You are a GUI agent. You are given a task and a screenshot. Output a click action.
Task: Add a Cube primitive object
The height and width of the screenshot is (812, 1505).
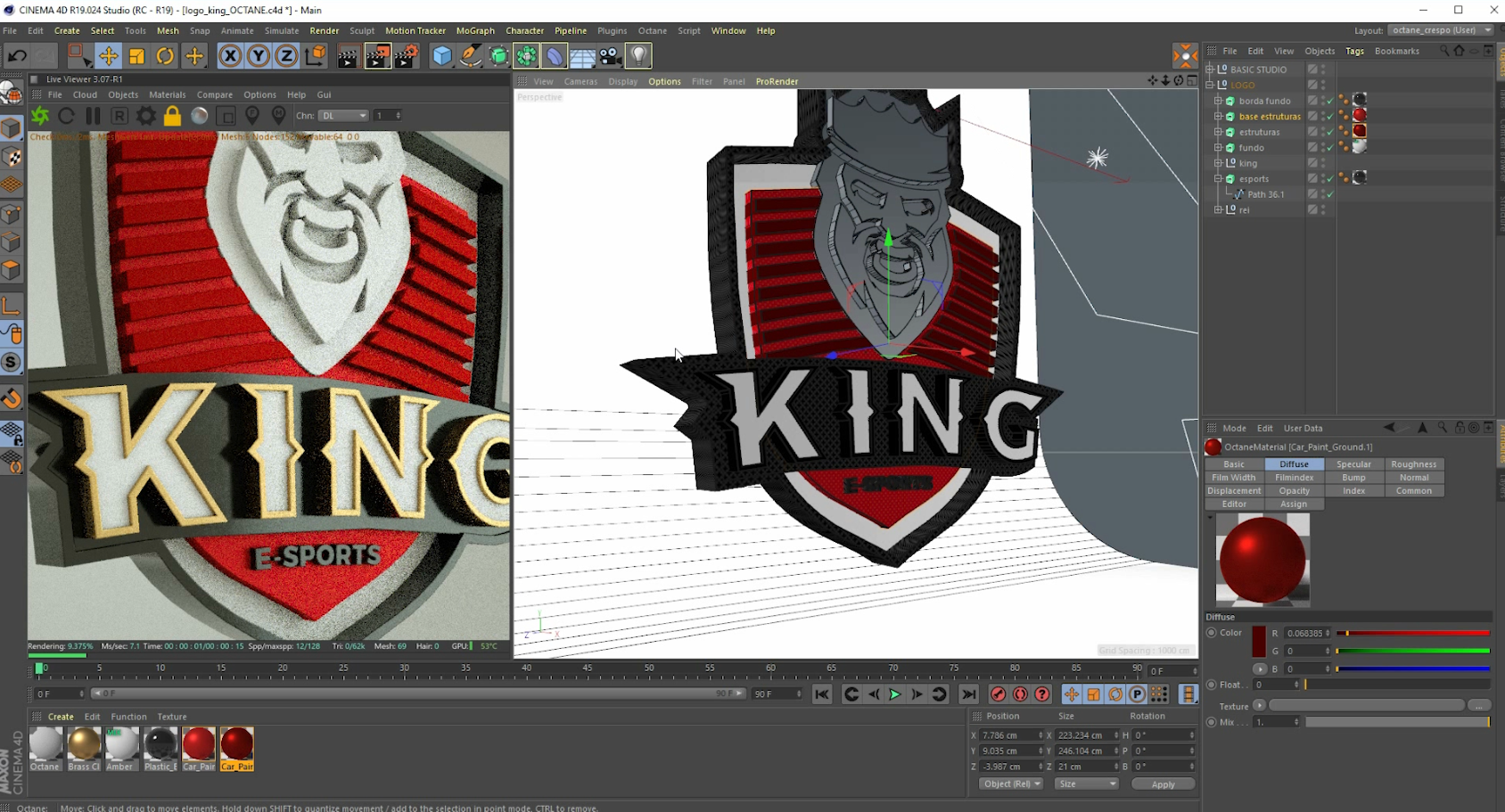(x=442, y=56)
